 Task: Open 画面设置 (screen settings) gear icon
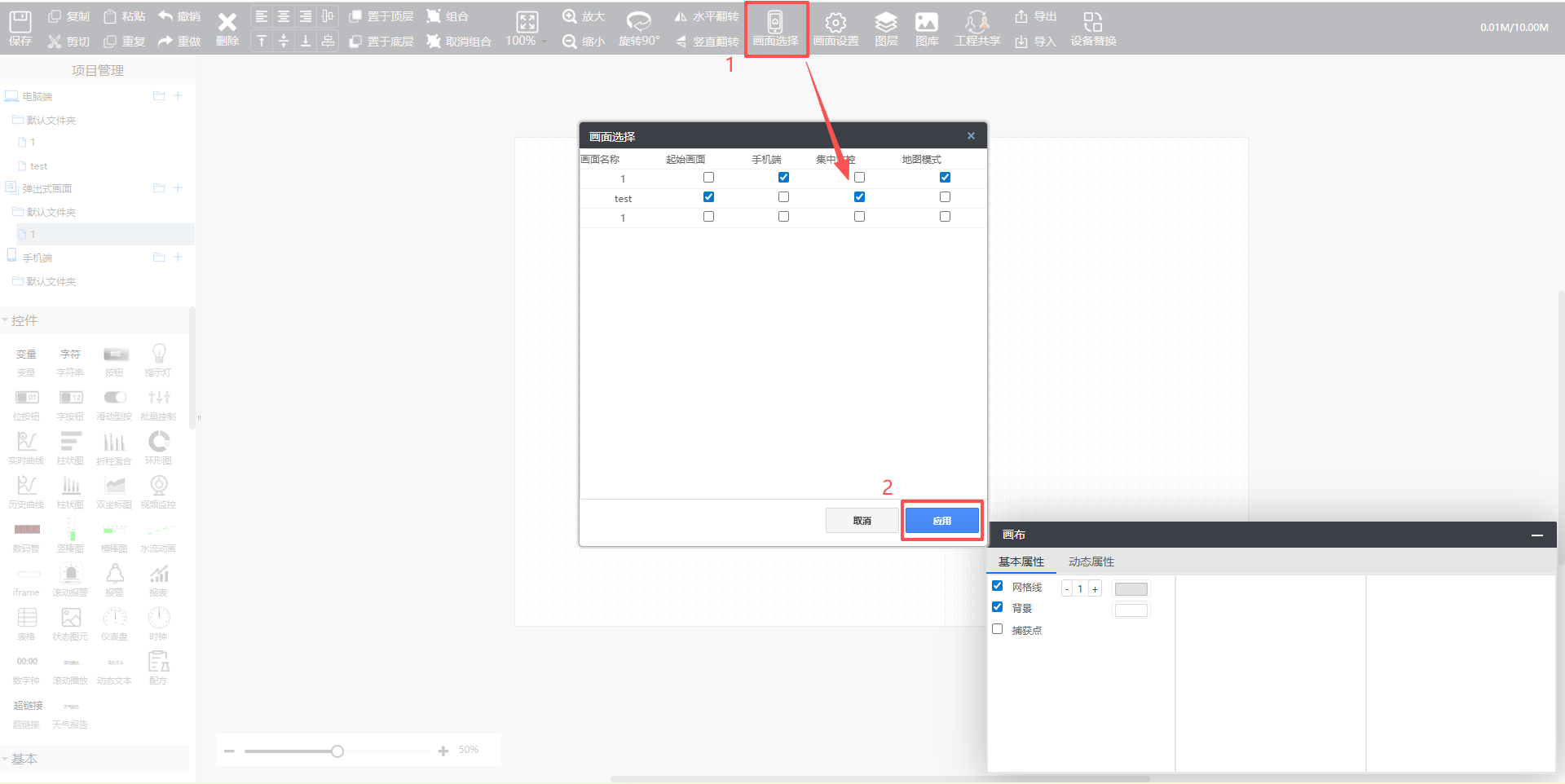click(835, 28)
